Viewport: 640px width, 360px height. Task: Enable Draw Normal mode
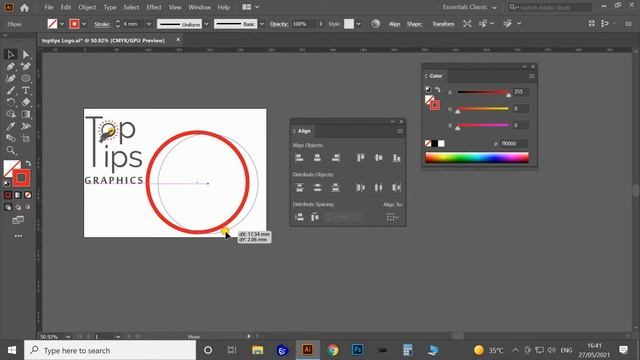(8, 207)
